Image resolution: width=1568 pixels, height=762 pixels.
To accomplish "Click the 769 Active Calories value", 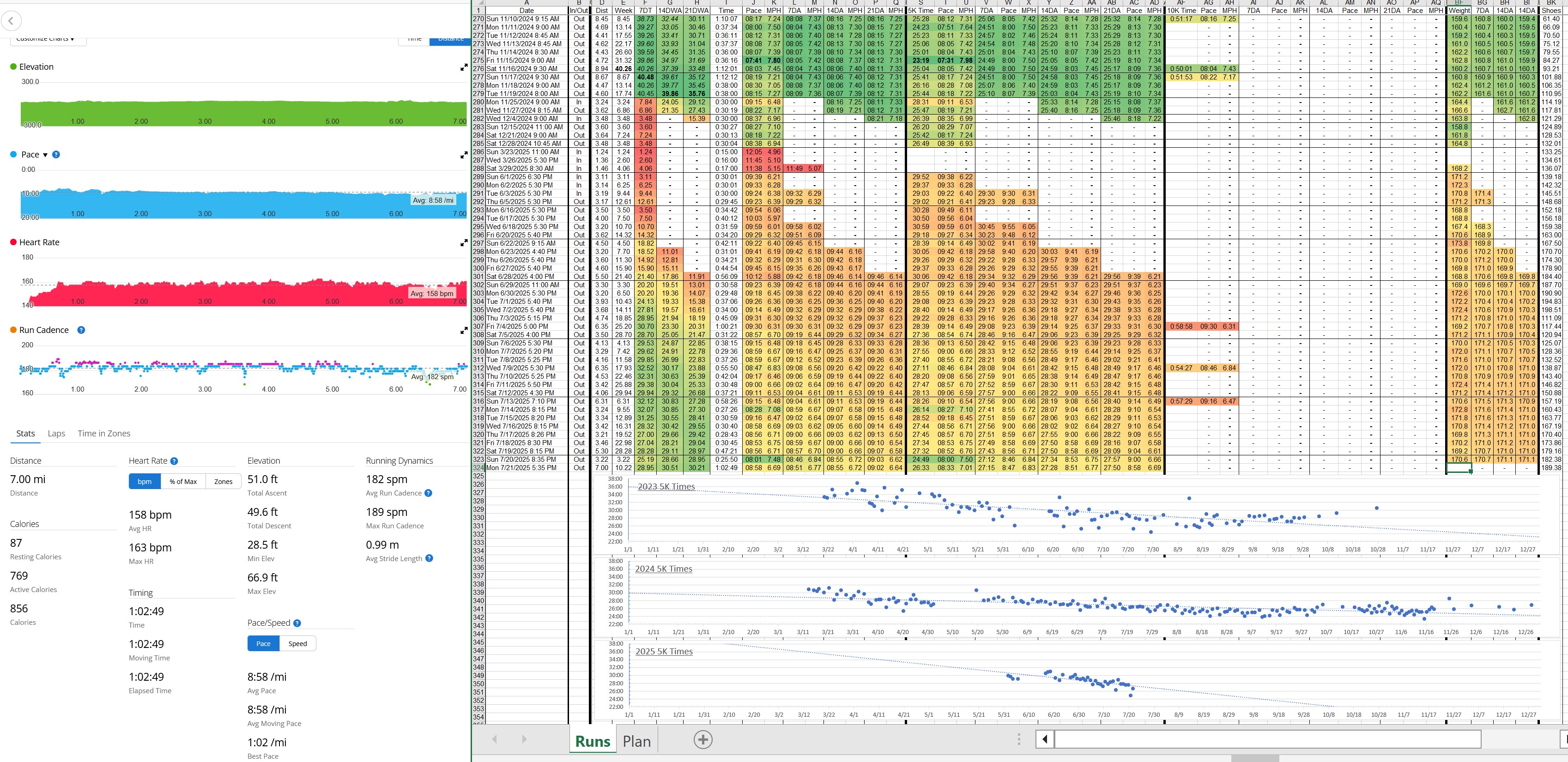I will point(19,576).
